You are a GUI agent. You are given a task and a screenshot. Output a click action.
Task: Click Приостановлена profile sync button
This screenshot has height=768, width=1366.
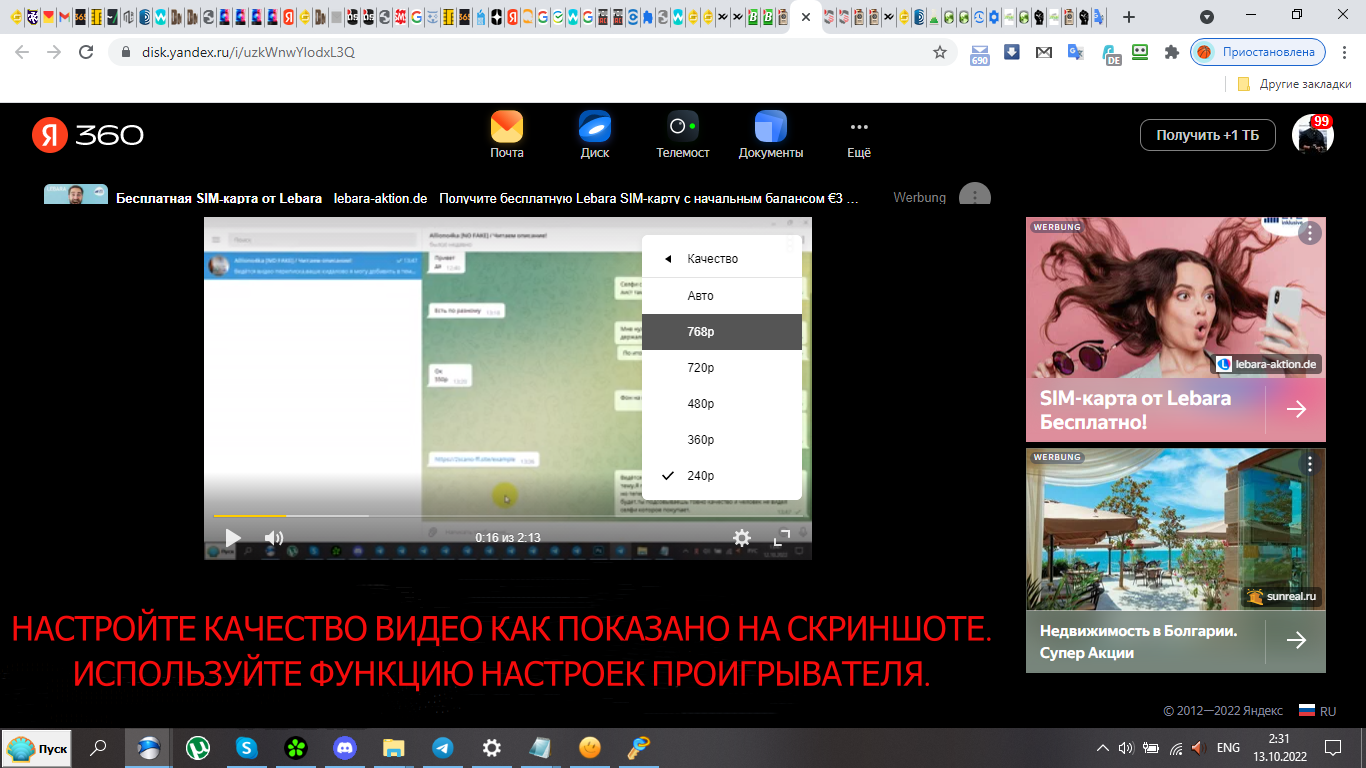click(x=1258, y=52)
